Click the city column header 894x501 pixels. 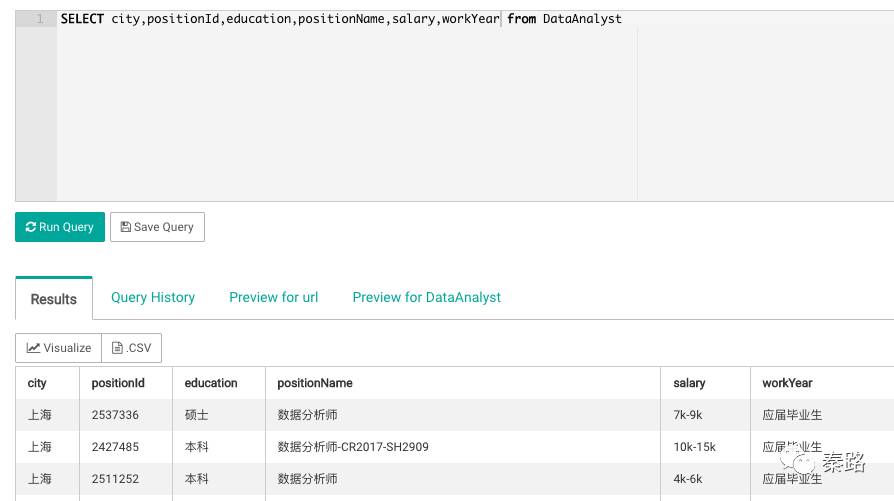pyautogui.click(x=37, y=383)
